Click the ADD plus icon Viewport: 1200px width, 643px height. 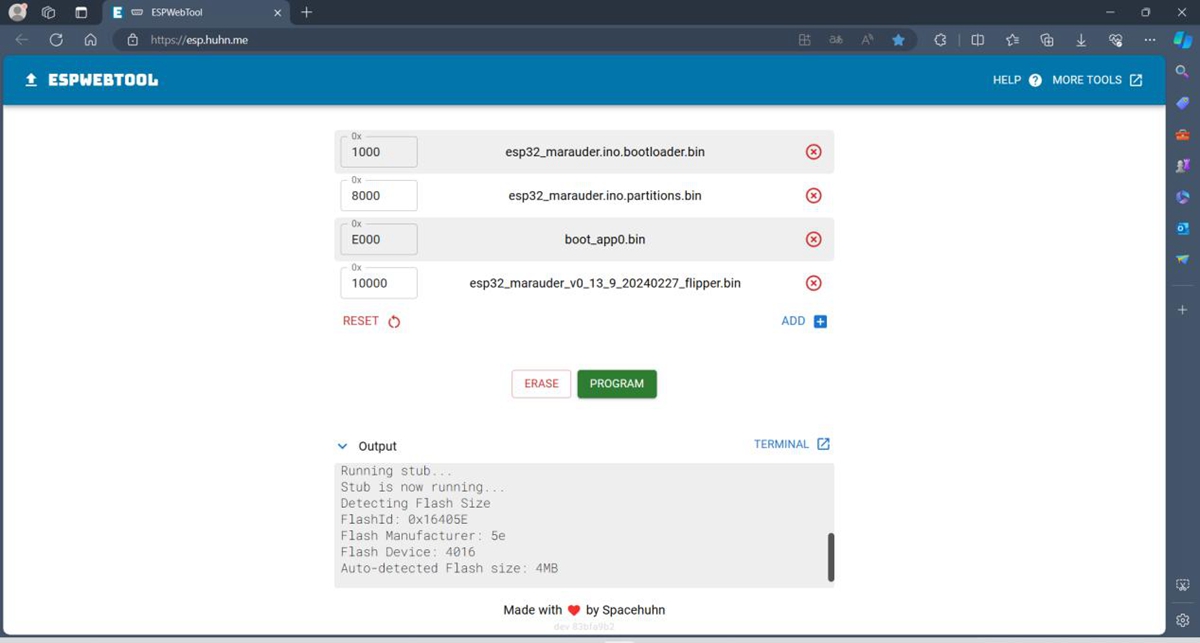[820, 322]
